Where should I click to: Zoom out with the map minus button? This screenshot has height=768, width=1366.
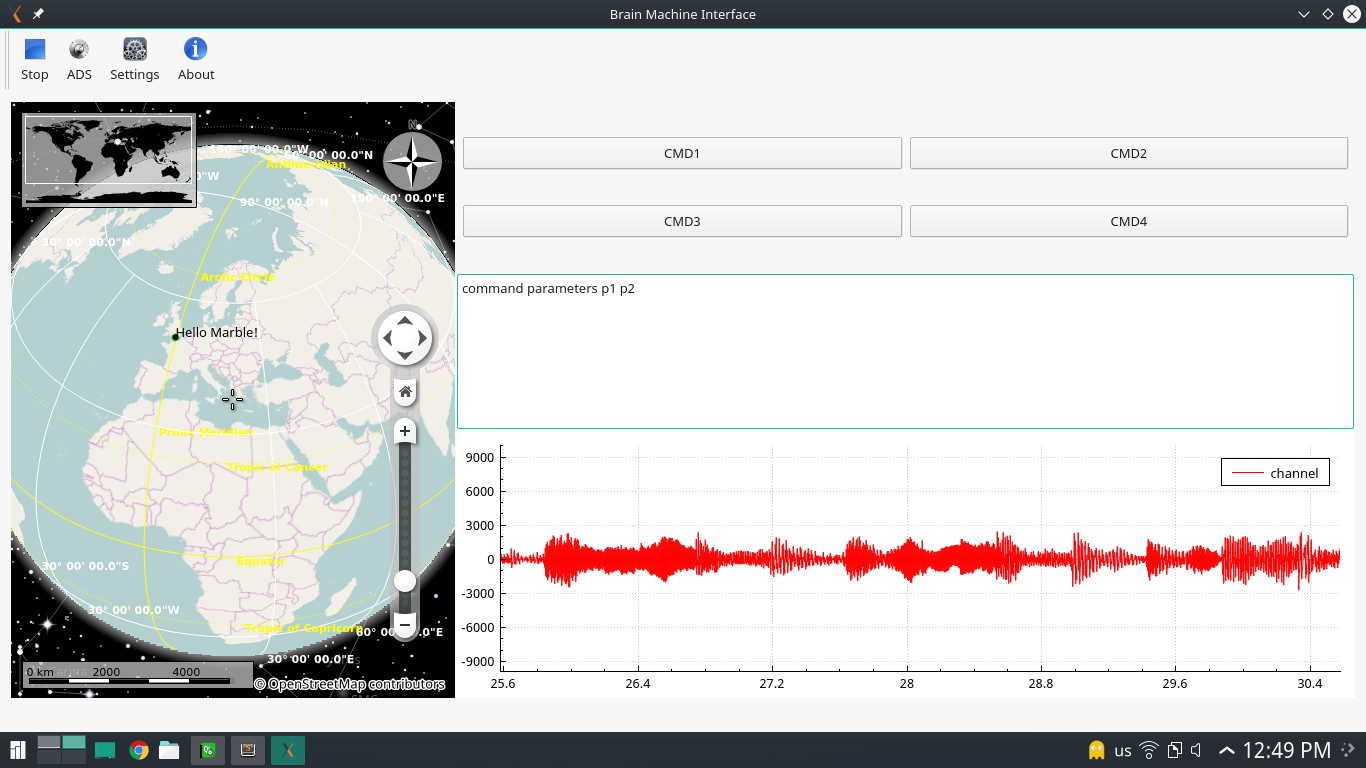405,625
